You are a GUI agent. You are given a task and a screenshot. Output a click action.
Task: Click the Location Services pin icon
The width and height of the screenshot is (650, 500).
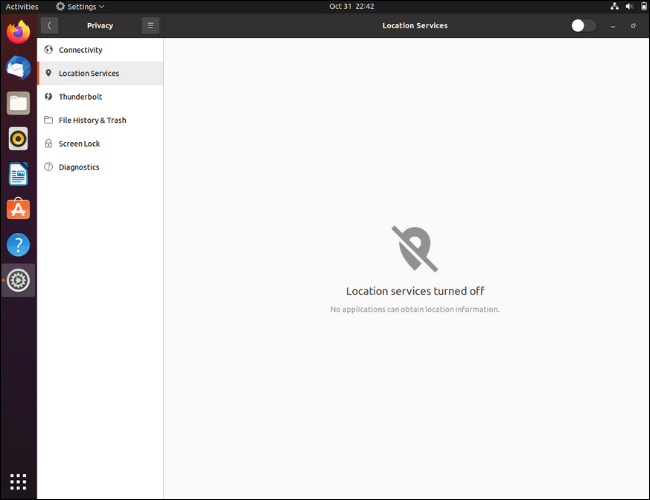coord(49,73)
